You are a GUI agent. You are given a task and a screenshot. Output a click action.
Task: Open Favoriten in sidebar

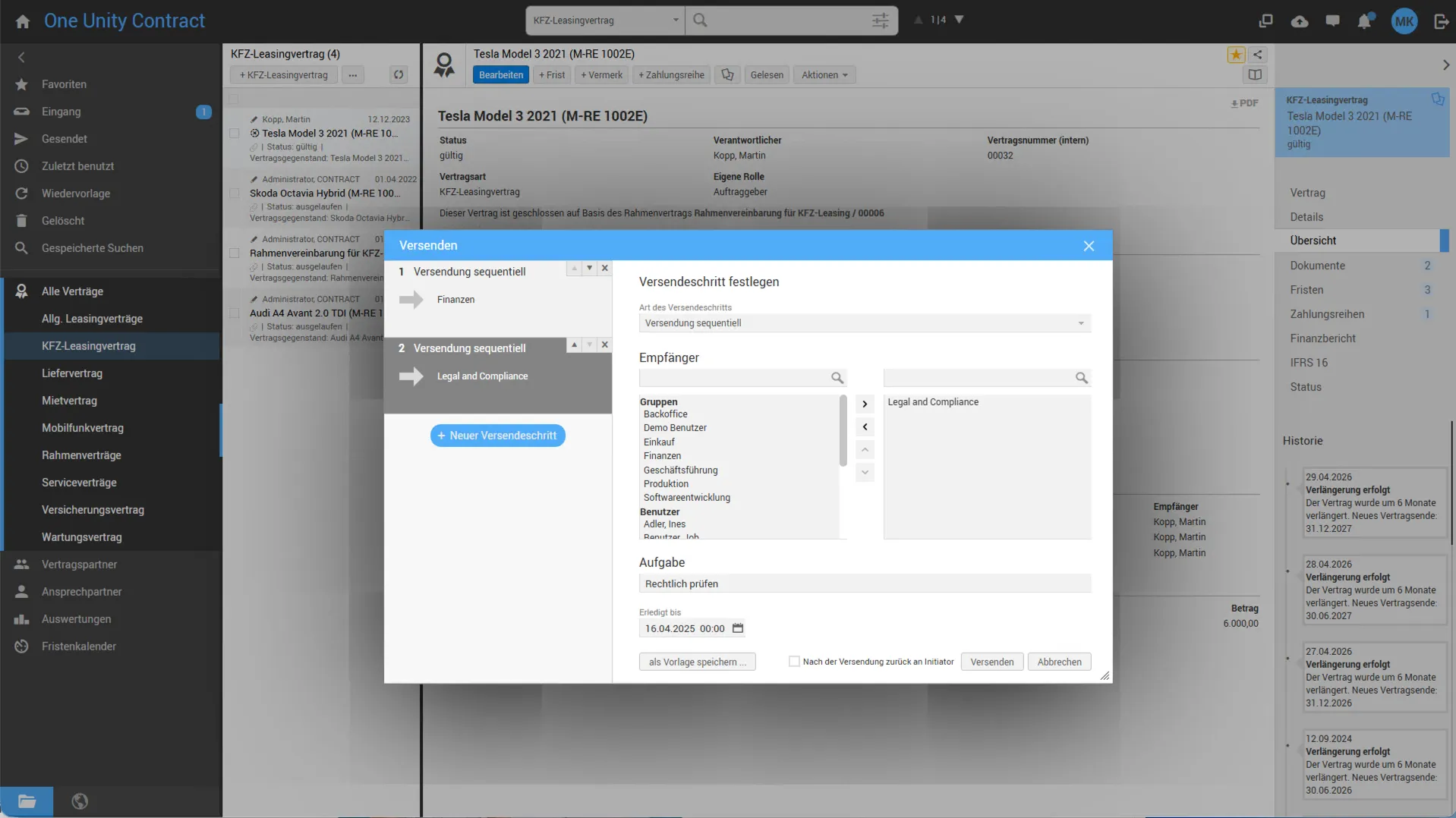[x=110, y=84]
